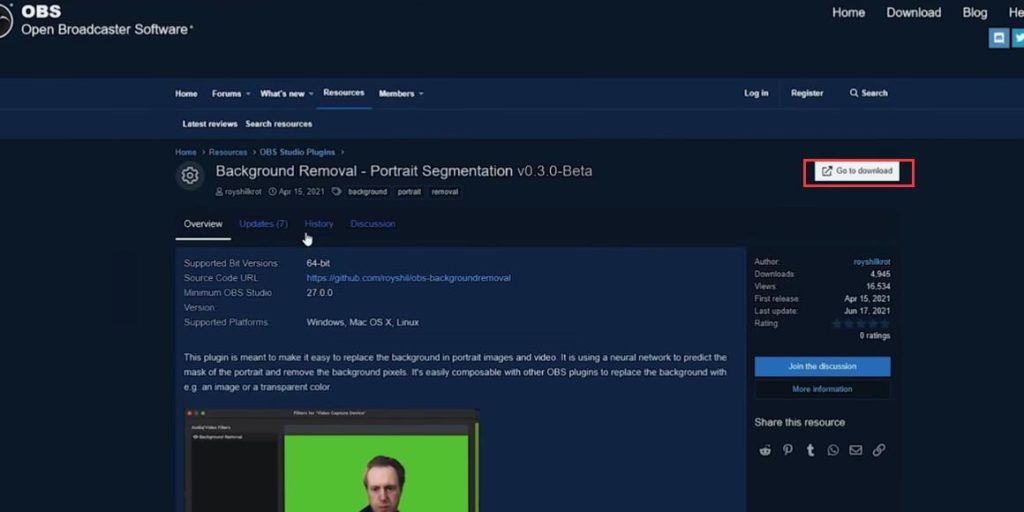Open the Discussion tab

pos(372,224)
